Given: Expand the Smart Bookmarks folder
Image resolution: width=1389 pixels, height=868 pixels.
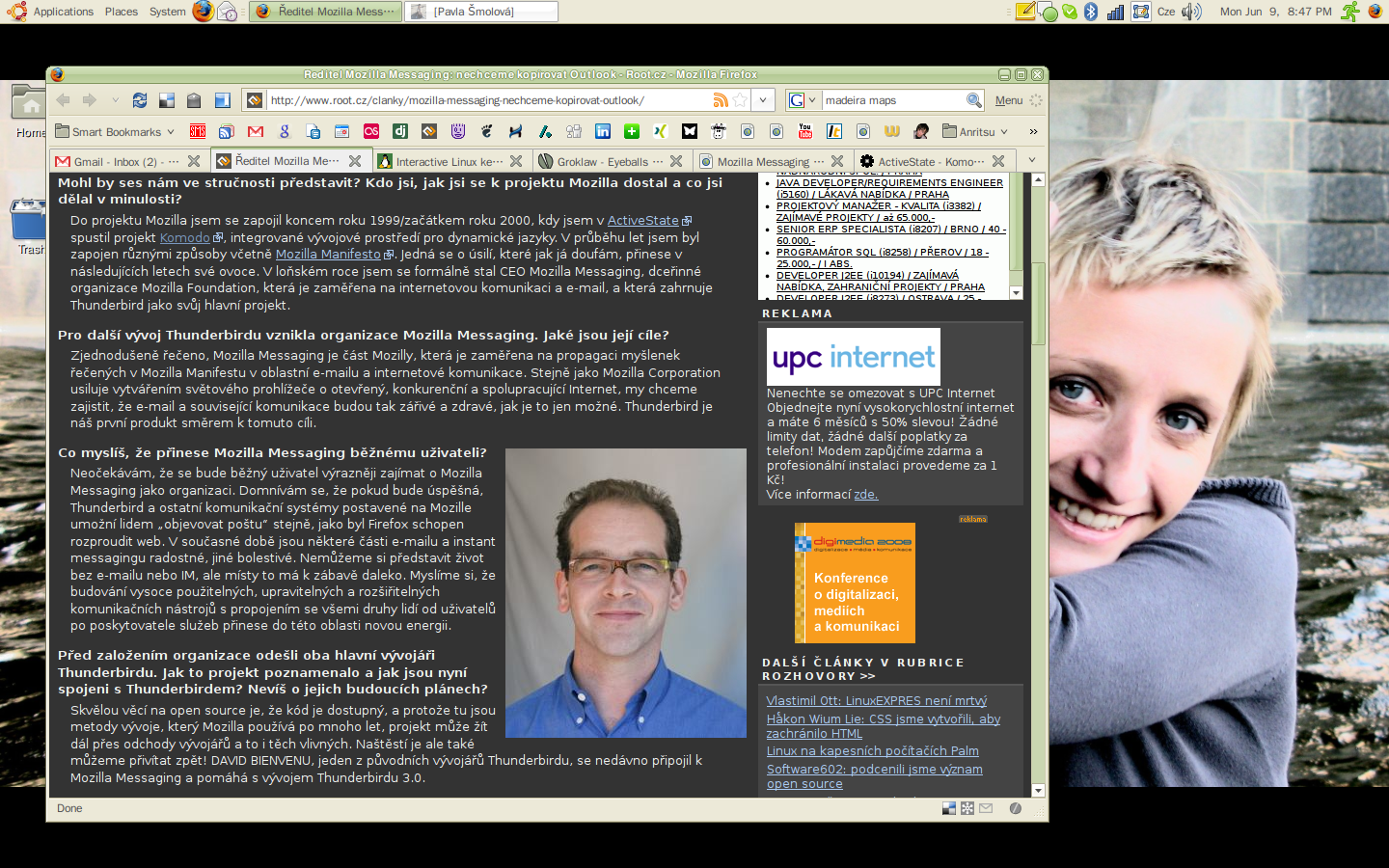Looking at the screenshot, I should pos(115,132).
